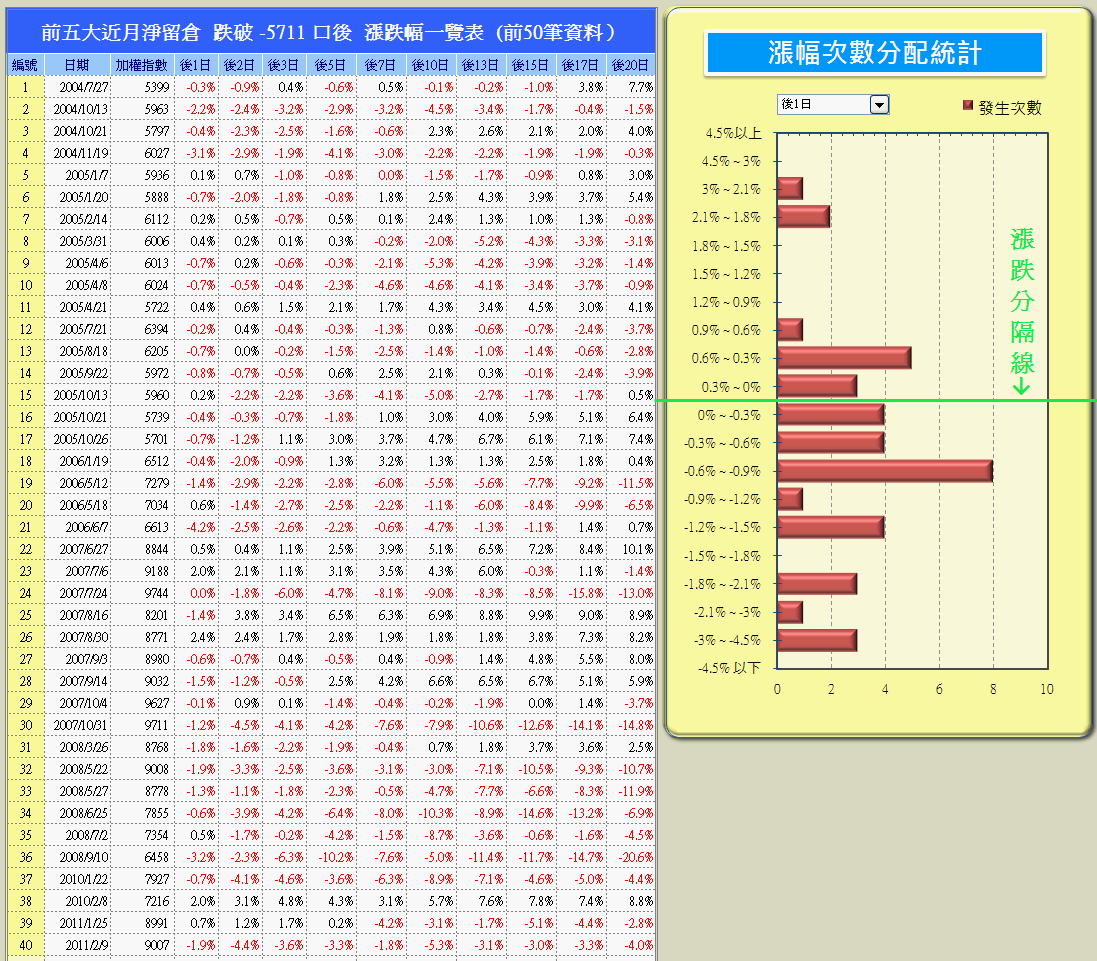Click the -4.5% 以下 axis label
Image resolution: width=1097 pixels, height=961 pixels.
[729, 668]
